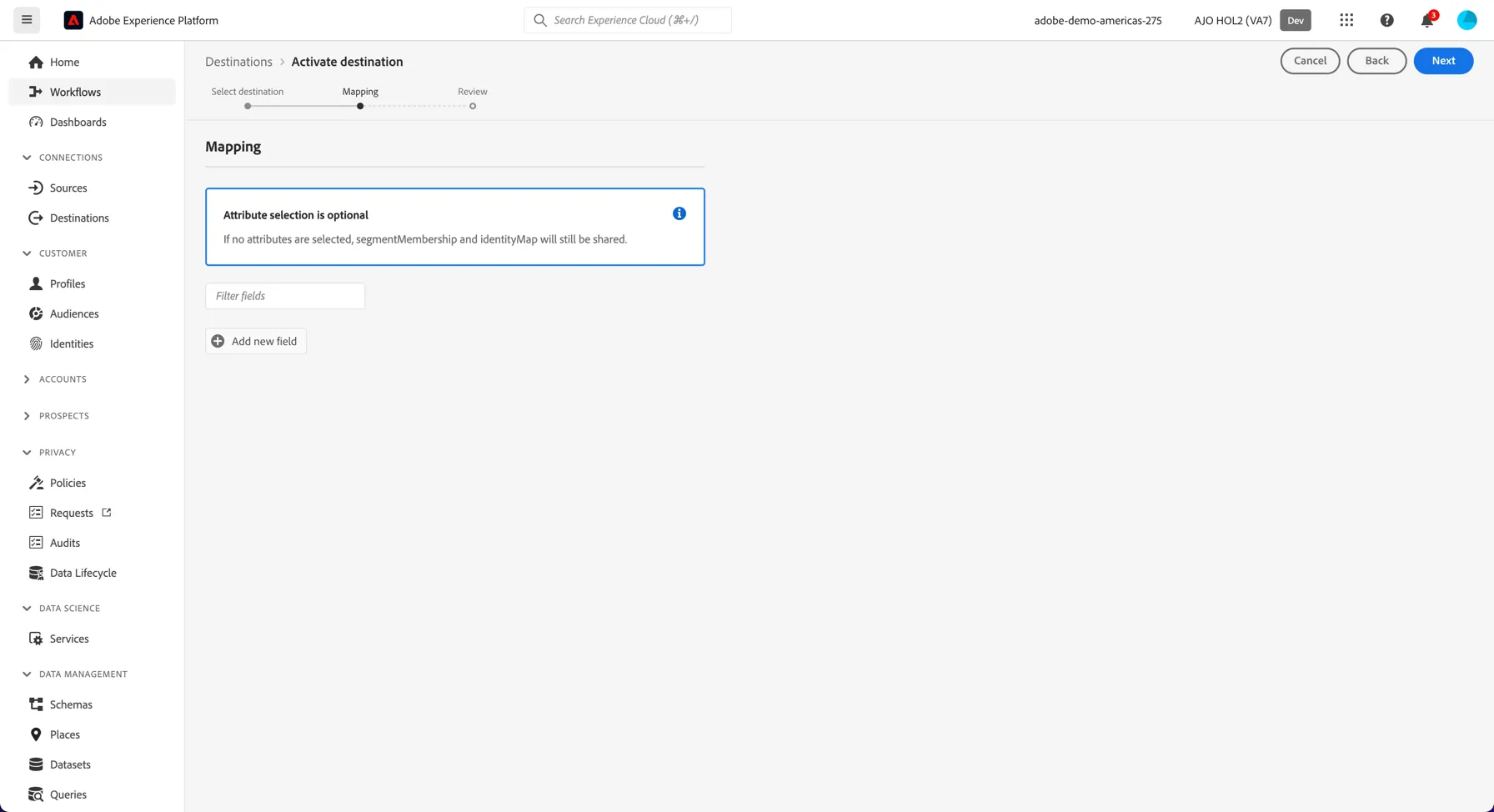This screenshot has width=1494, height=812.
Task: Click Add new field button
Action: (256, 341)
